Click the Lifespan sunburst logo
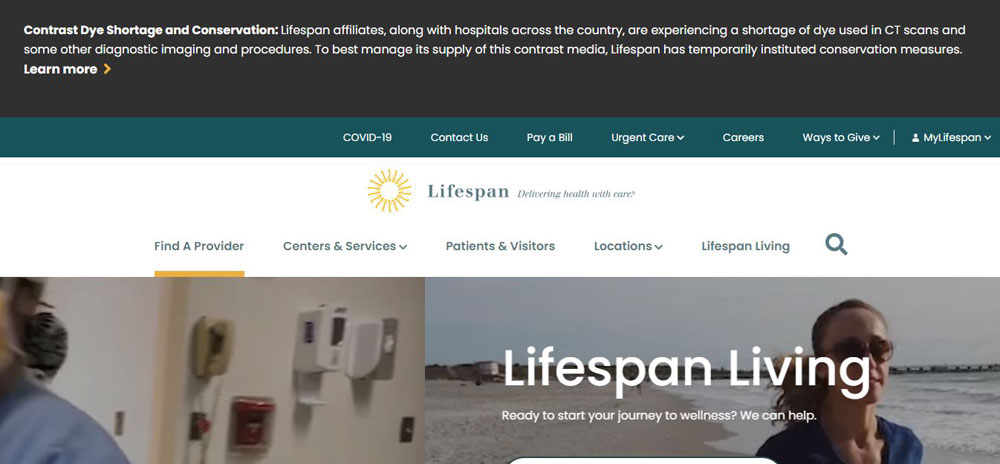This screenshot has height=464, width=1000. (x=390, y=191)
